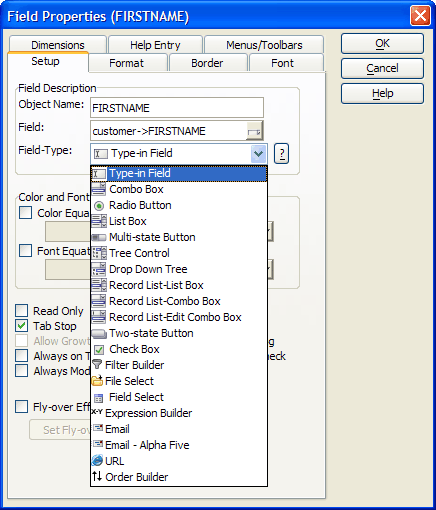Close the Field Properties dialog

pyautogui.click(x=420, y=16)
